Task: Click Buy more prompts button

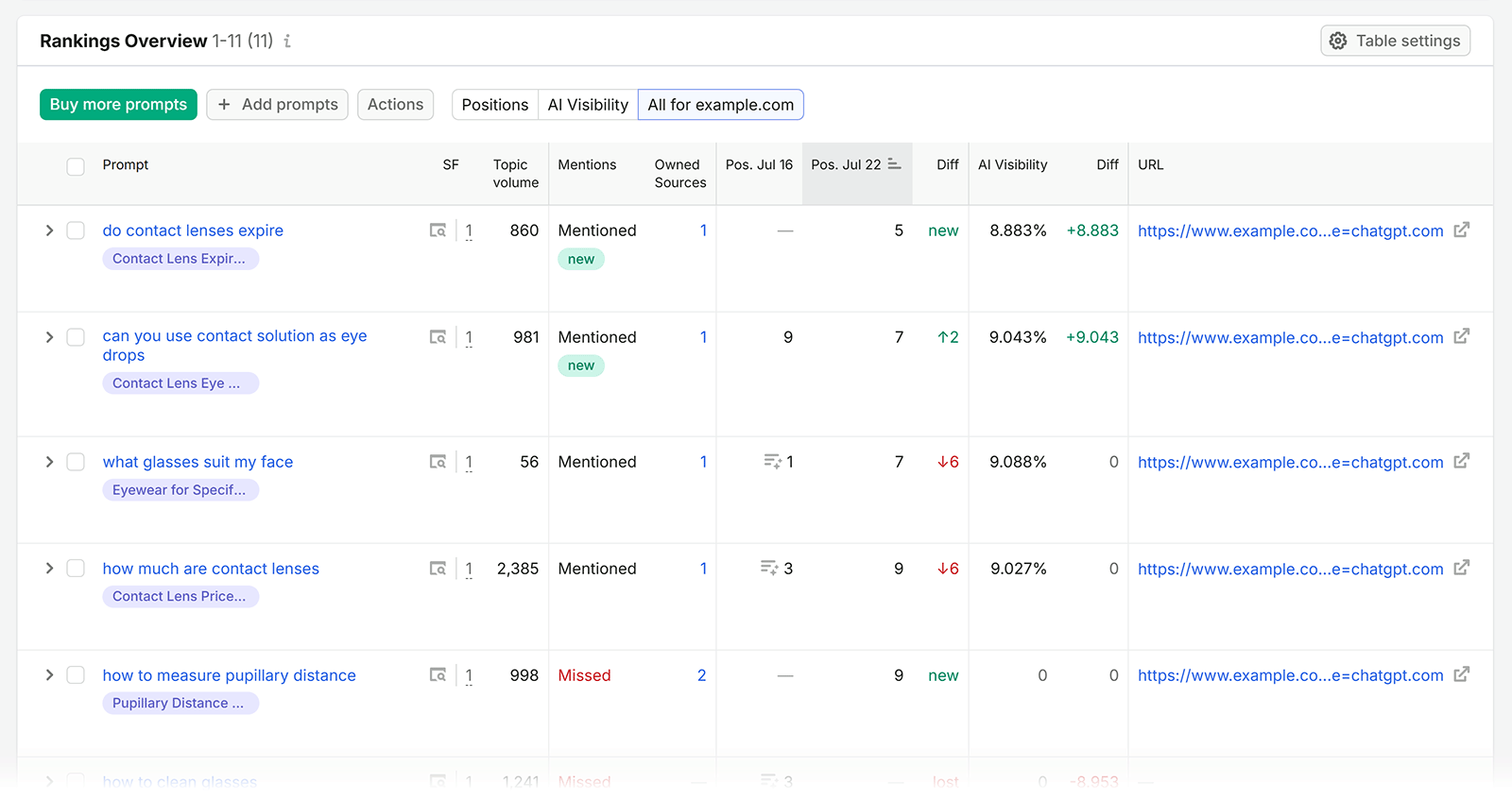Action: [118, 105]
